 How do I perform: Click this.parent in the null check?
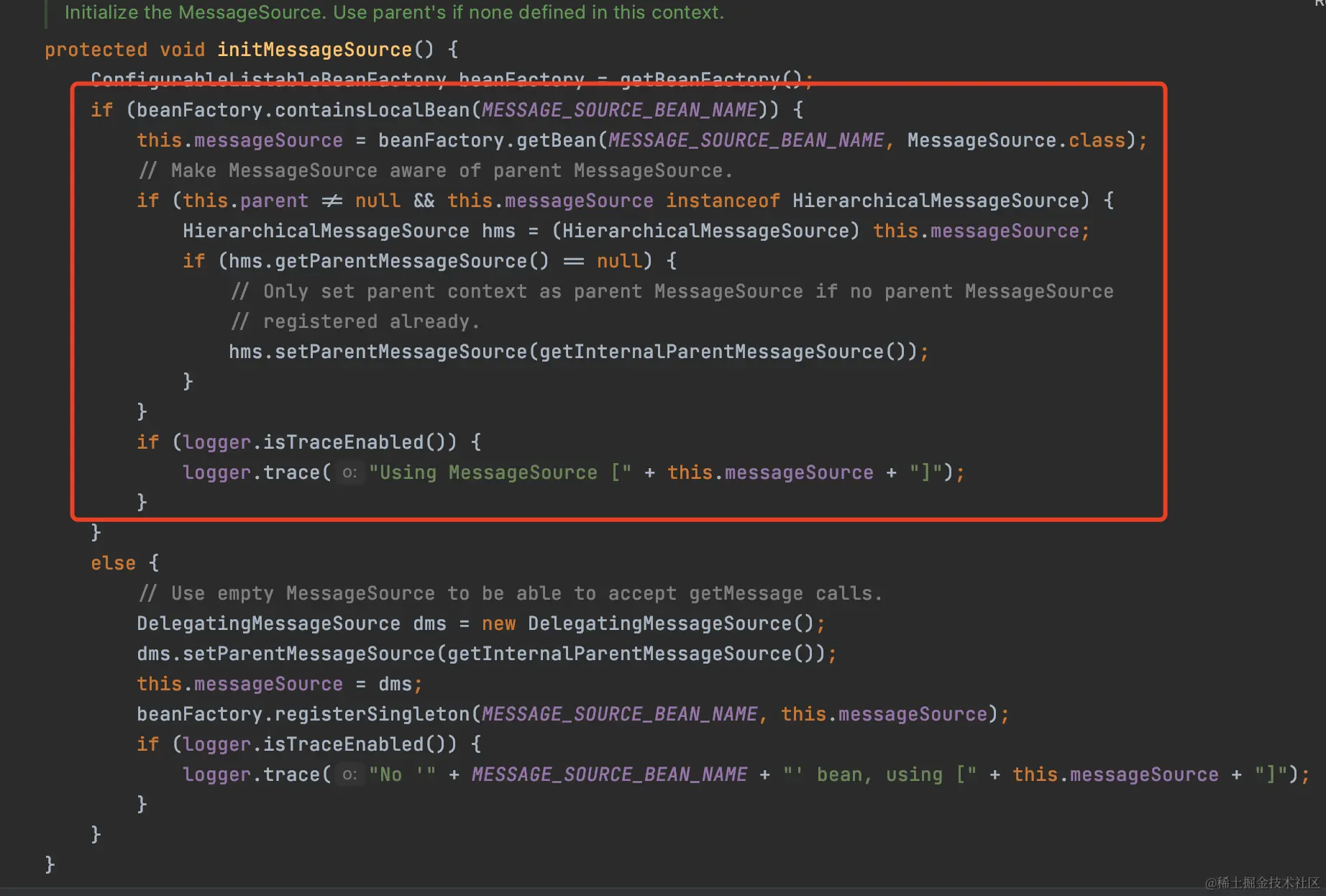point(245,201)
